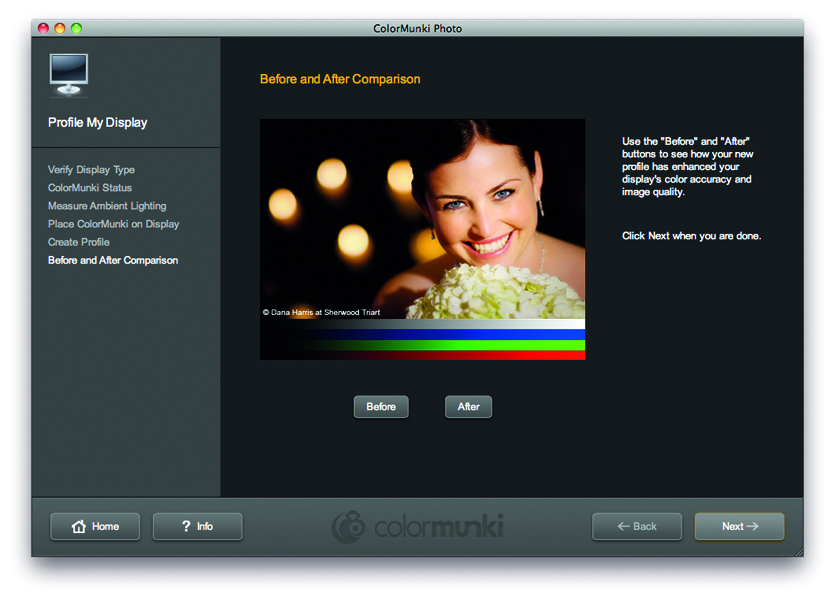Click the blue gradient bar
The image size is (835, 600).
(x=422, y=334)
